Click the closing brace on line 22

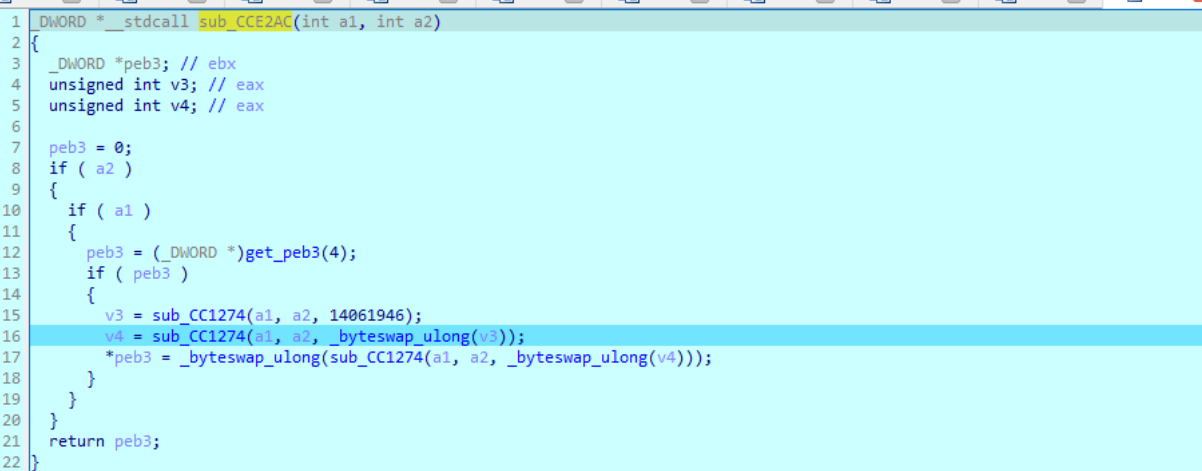coord(34,462)
